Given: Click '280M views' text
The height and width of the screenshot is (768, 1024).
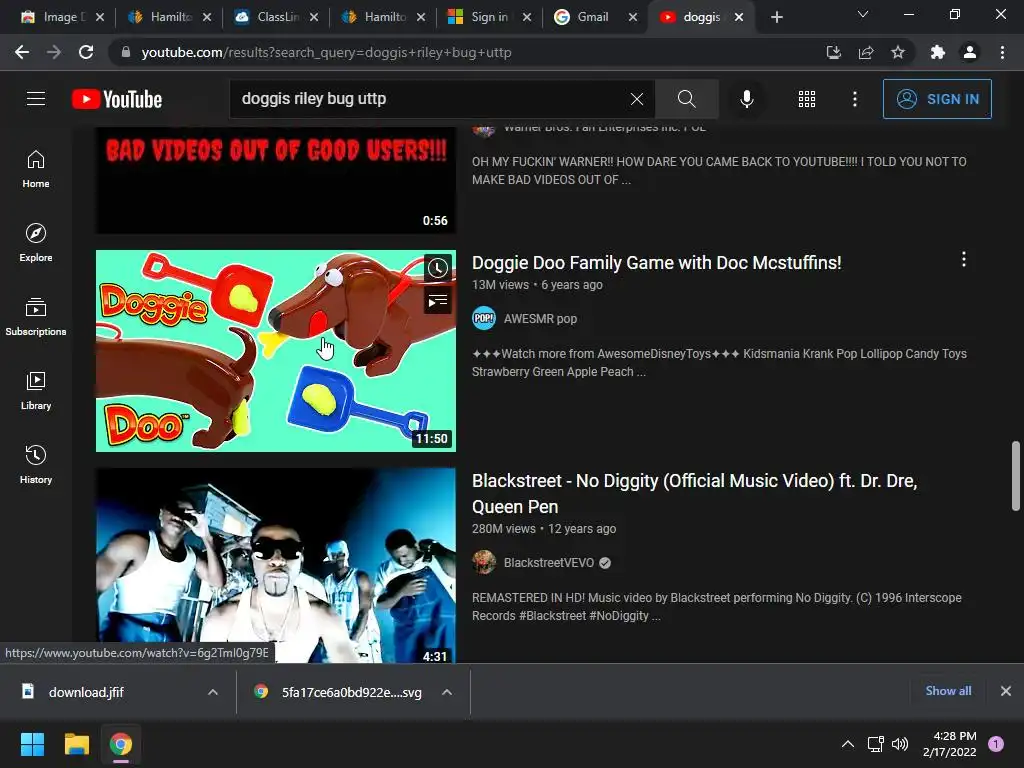Looking at the screenshot, I should 504,529.
